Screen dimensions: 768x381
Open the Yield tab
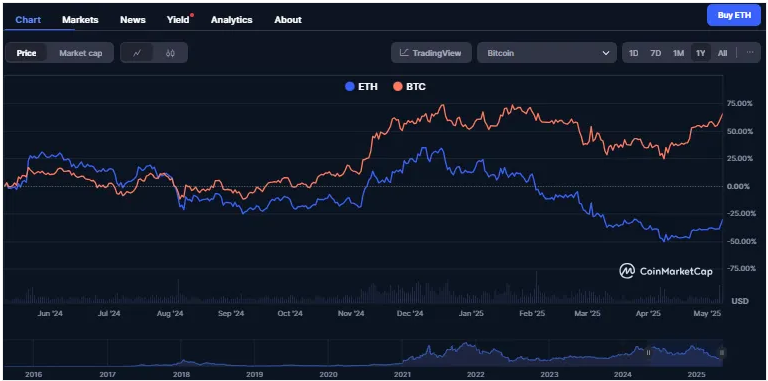(178, 20)
